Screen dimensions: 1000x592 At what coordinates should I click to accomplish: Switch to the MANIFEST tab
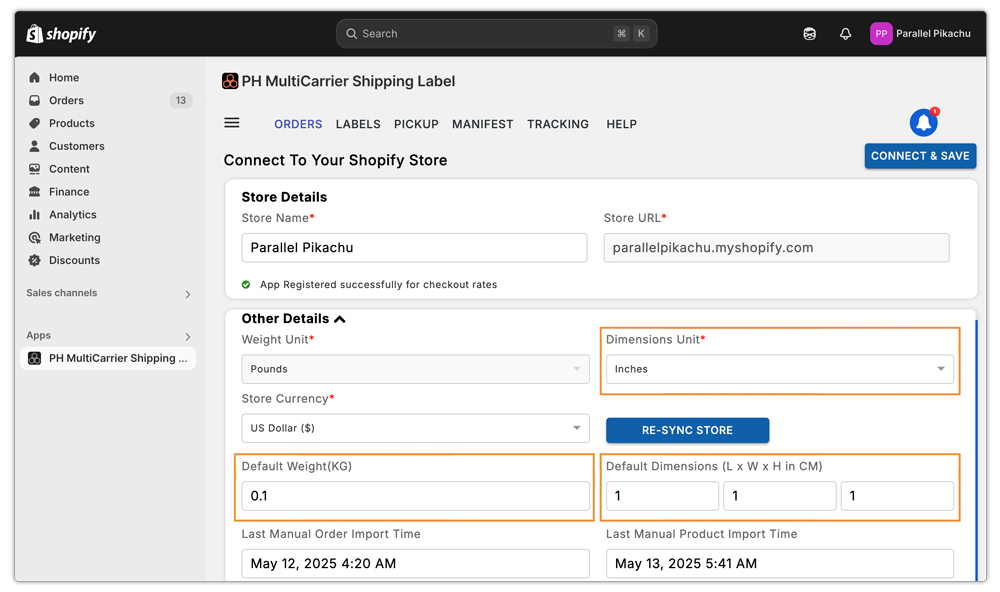coord(482,124)
